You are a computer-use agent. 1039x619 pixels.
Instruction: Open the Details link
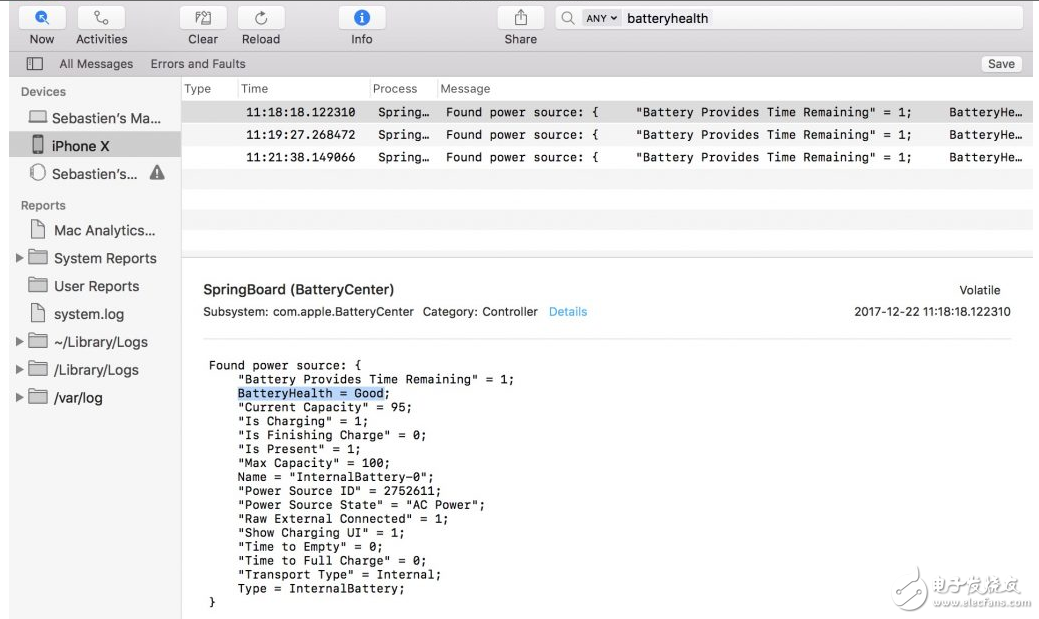pyautogui.click(x=567, y=312)
